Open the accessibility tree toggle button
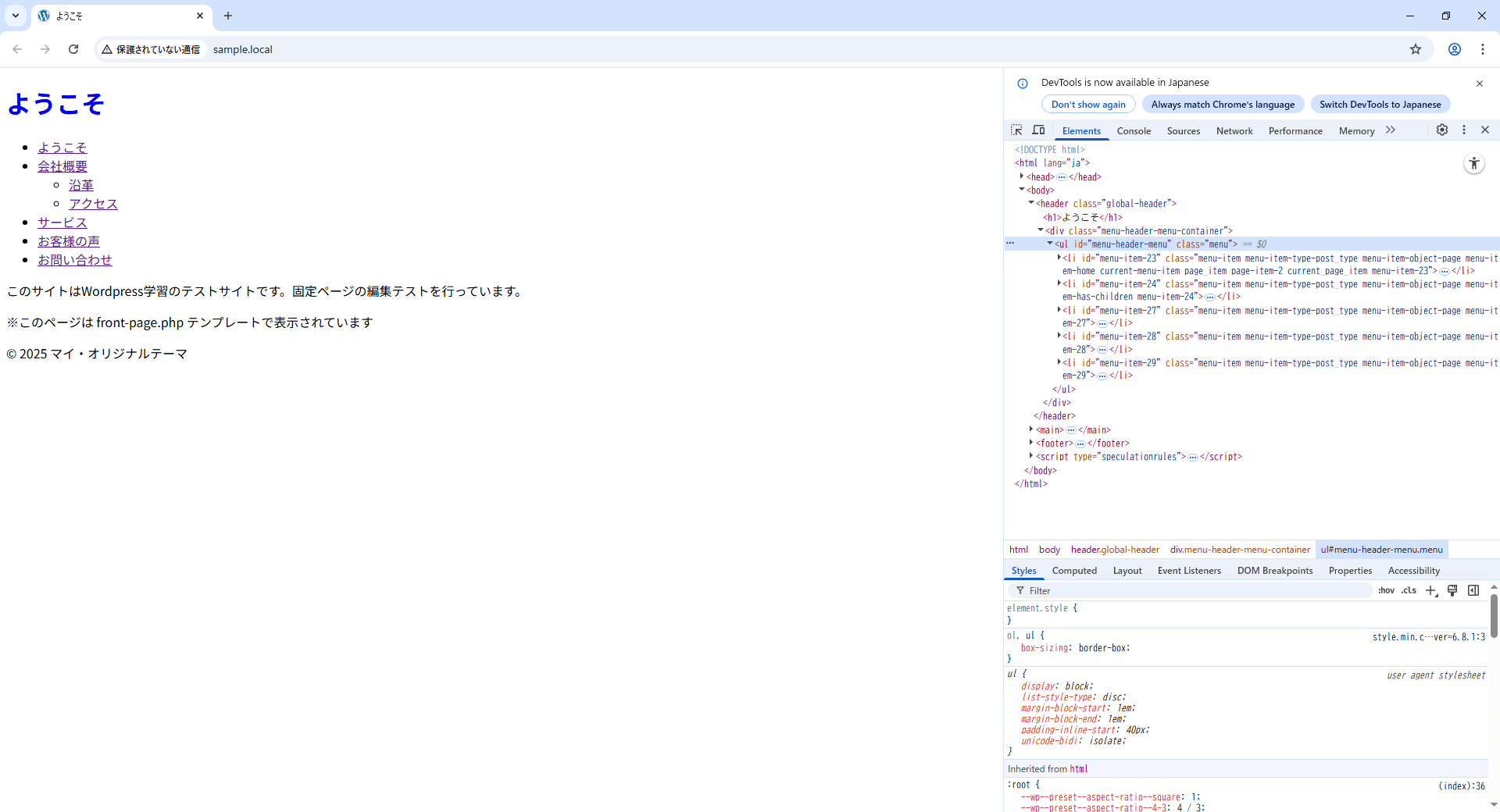 (x=1474, y=164)
